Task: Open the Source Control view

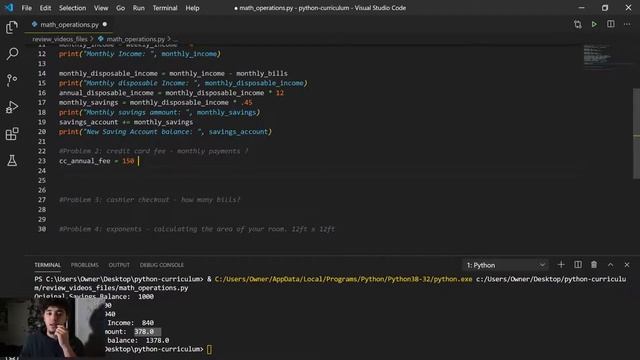Action: coord(12,80)
